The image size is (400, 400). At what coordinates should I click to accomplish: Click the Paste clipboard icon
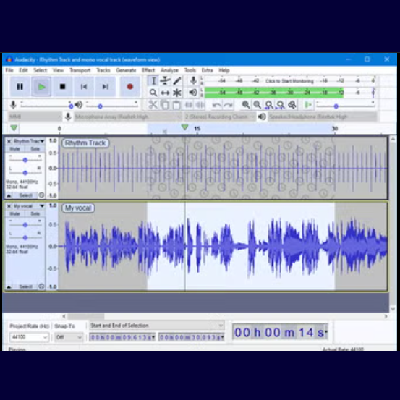(x=177, y=105)
